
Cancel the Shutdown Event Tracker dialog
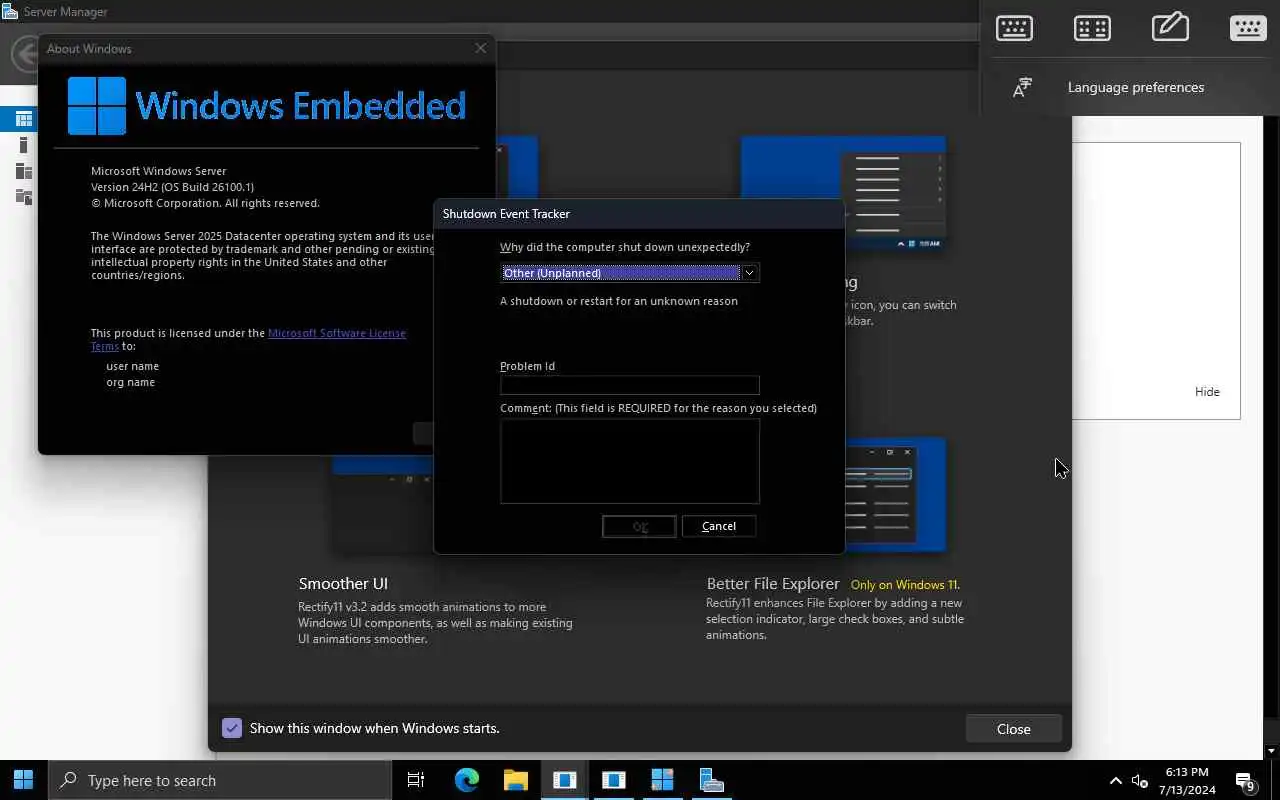tap(719, 526)
